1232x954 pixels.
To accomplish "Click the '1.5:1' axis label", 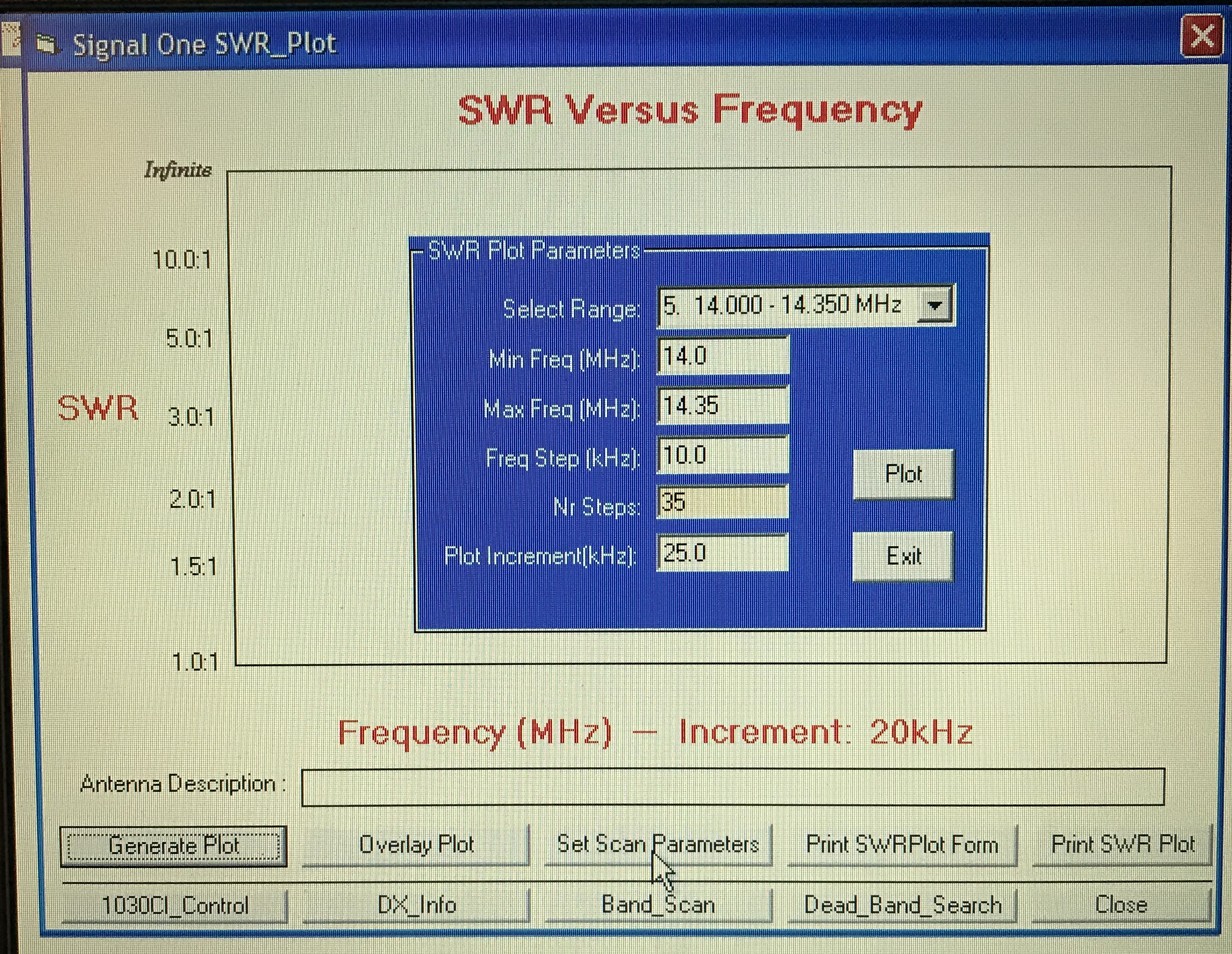I will [193, 566].
